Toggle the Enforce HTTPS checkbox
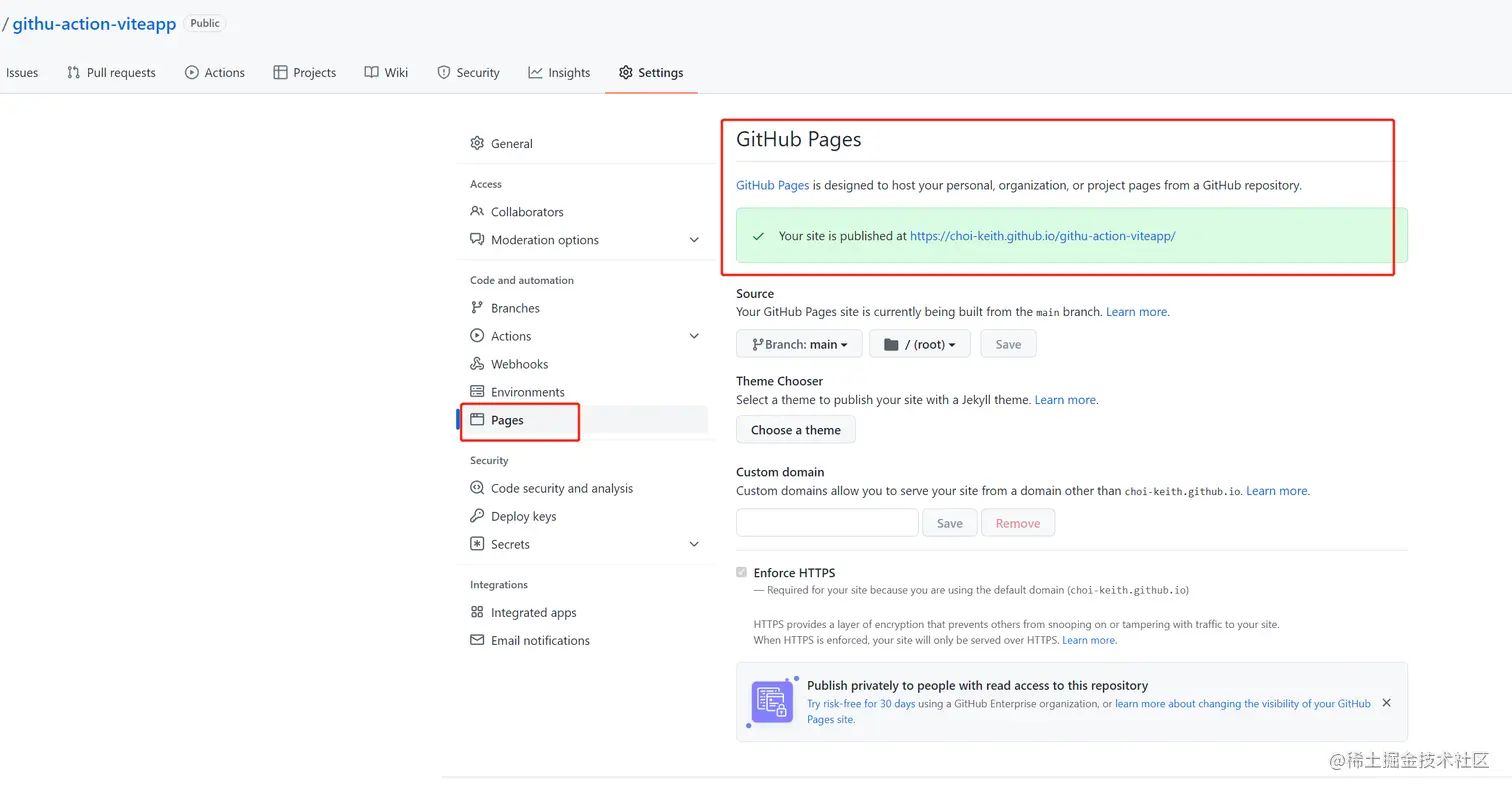1512x793 pixels. coord(741,572)
